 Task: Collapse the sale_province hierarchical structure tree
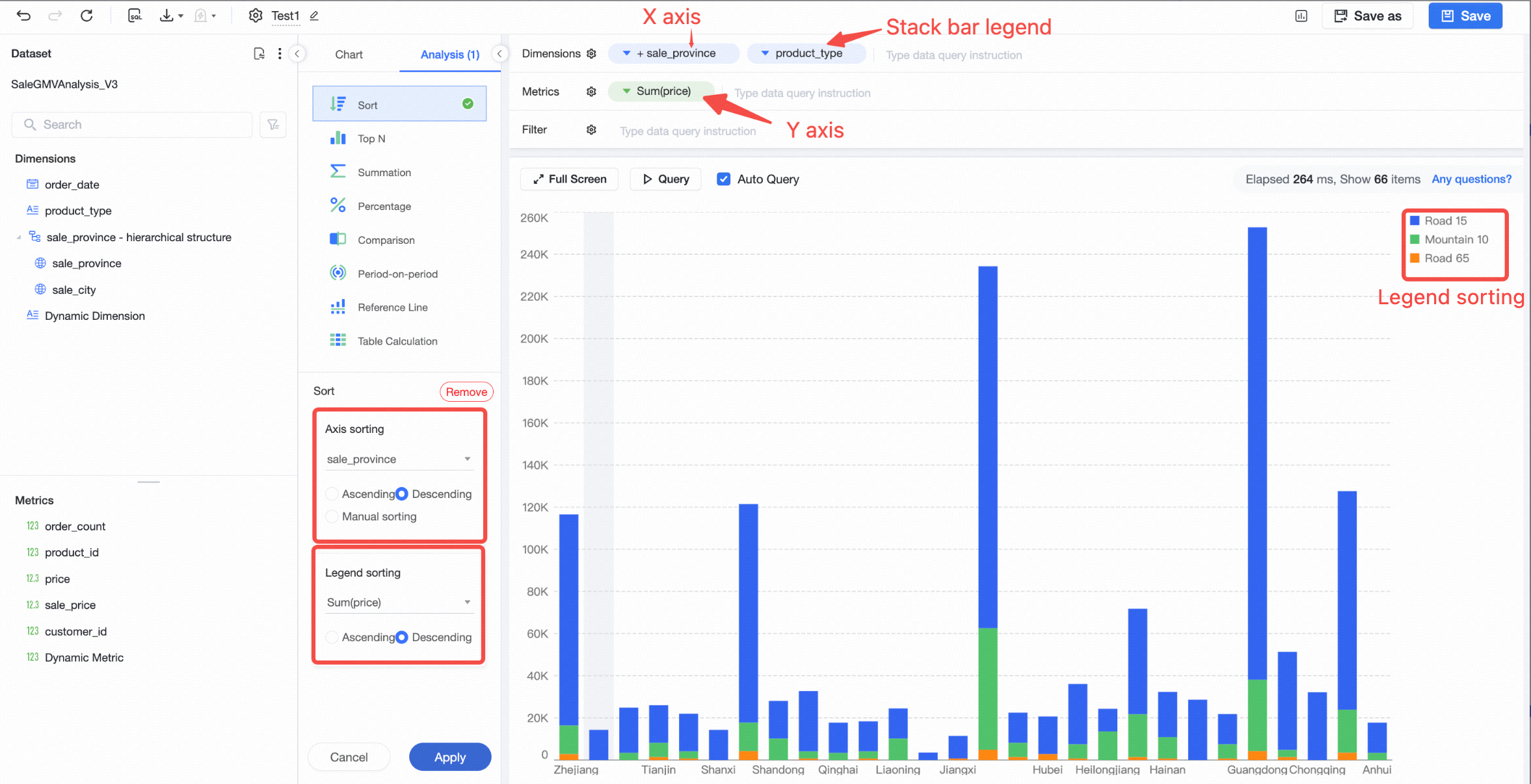[x=18, y=237]
